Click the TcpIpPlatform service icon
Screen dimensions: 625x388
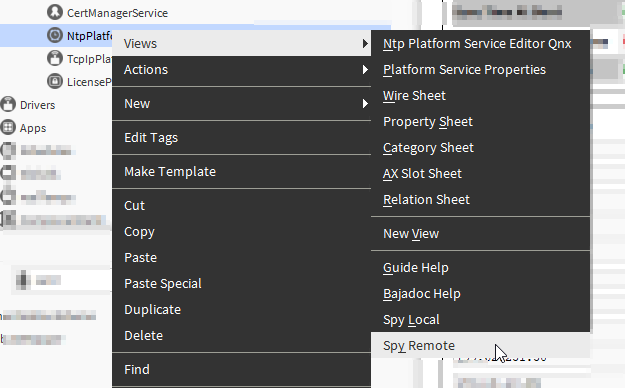[55, 58]
